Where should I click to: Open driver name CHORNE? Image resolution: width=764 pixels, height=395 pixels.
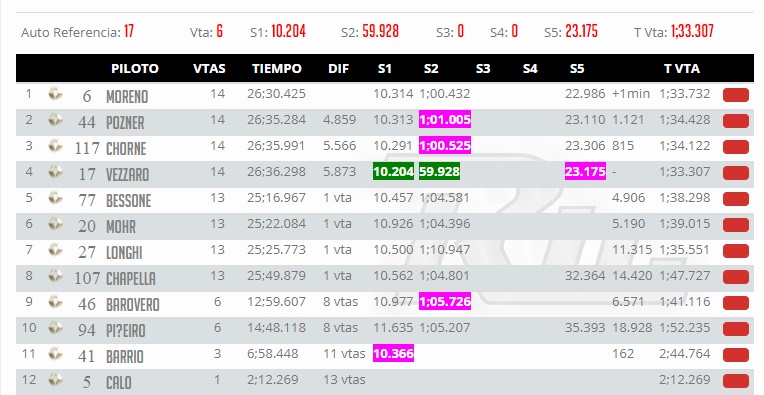coord(126,148)
